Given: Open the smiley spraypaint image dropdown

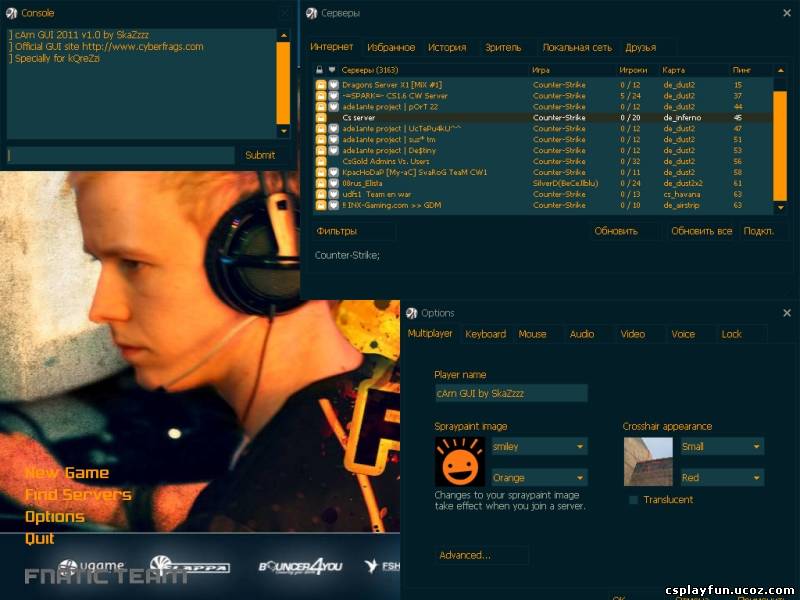Looking at the screenshot, I should coord(539,446).
